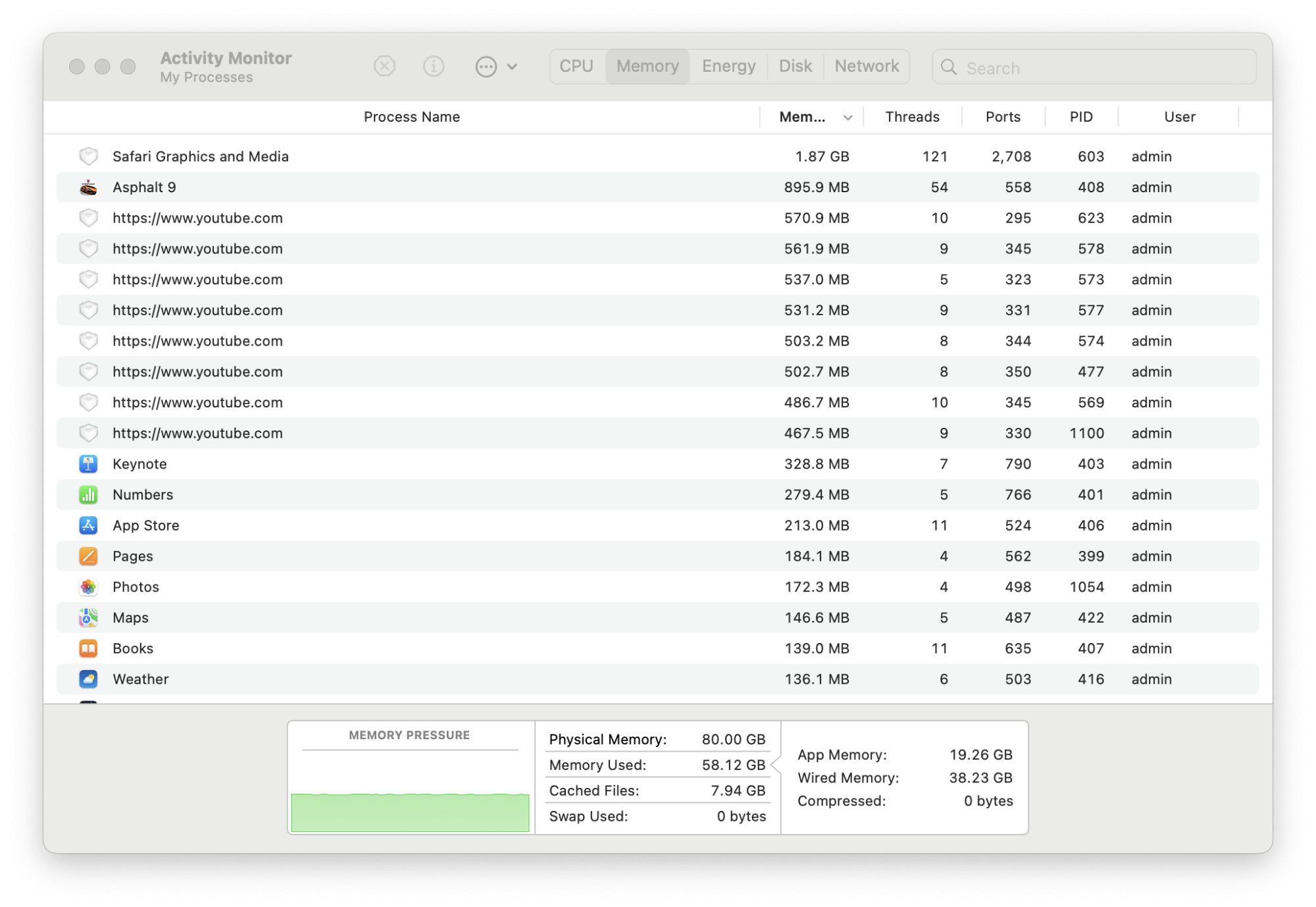This screenshot has width=1316, height=907.
Task: Select the App Store process icon
Action: 88,526
